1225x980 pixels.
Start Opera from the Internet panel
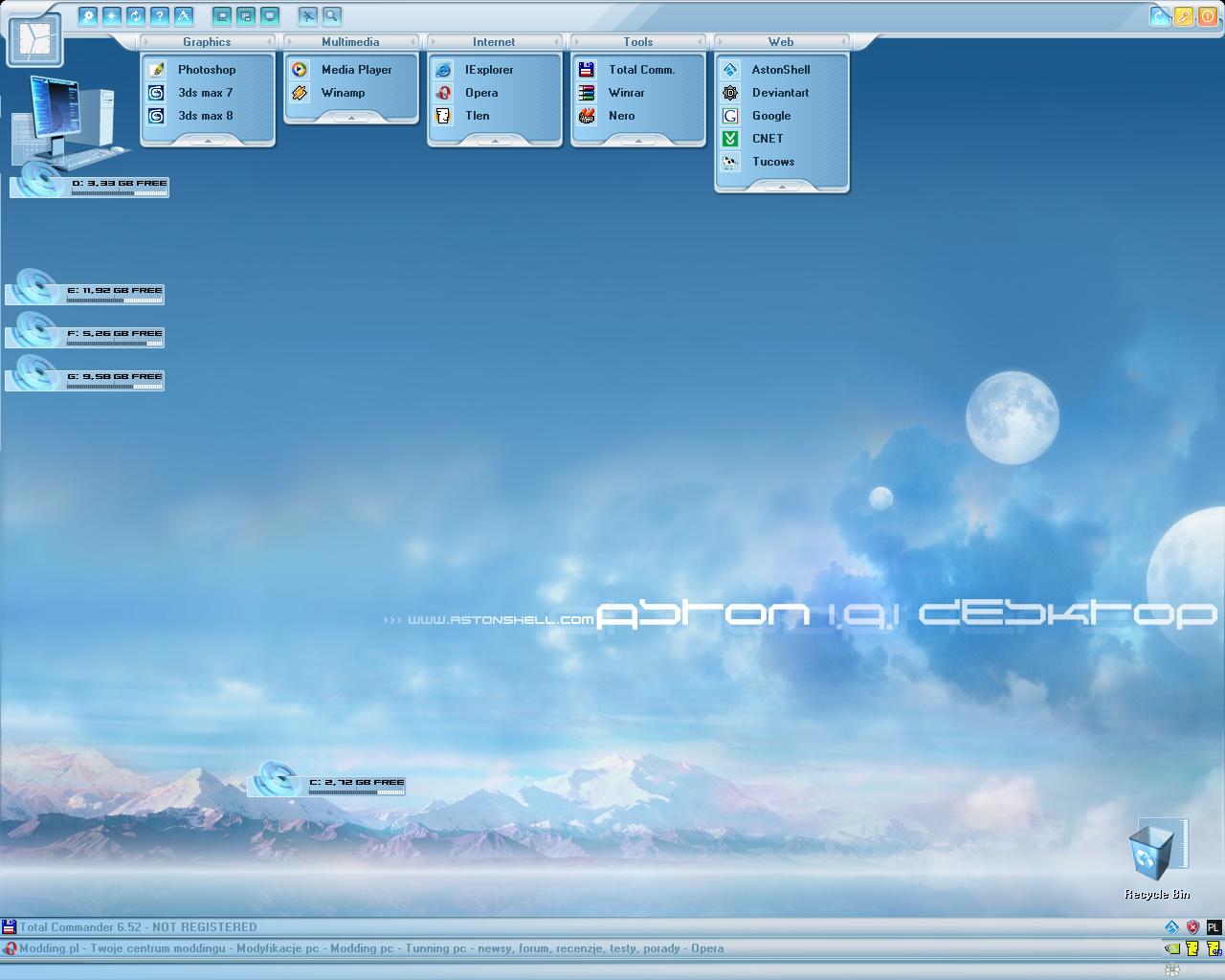pos(480,93)
